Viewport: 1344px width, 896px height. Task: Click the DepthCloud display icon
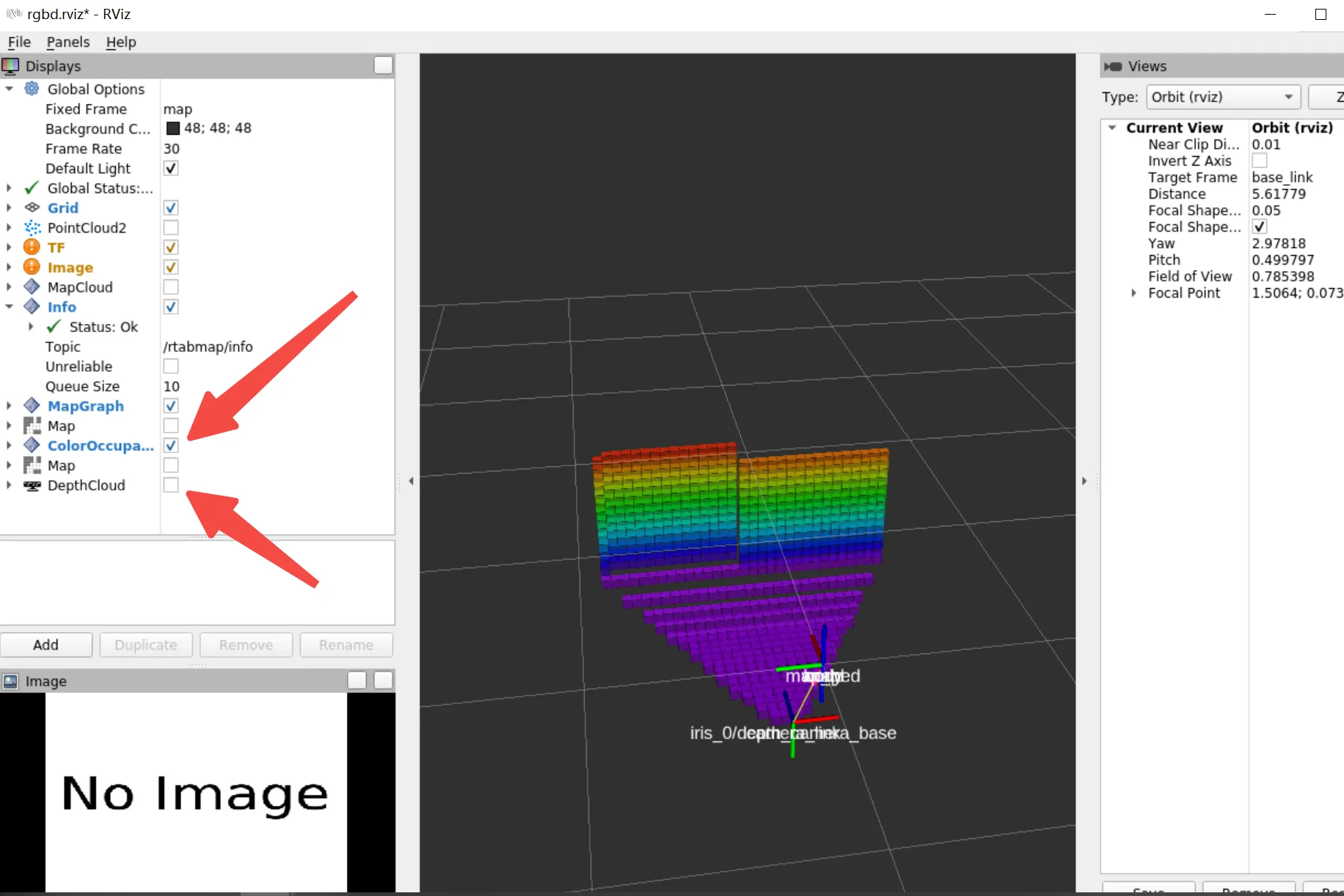click(32, 485)
